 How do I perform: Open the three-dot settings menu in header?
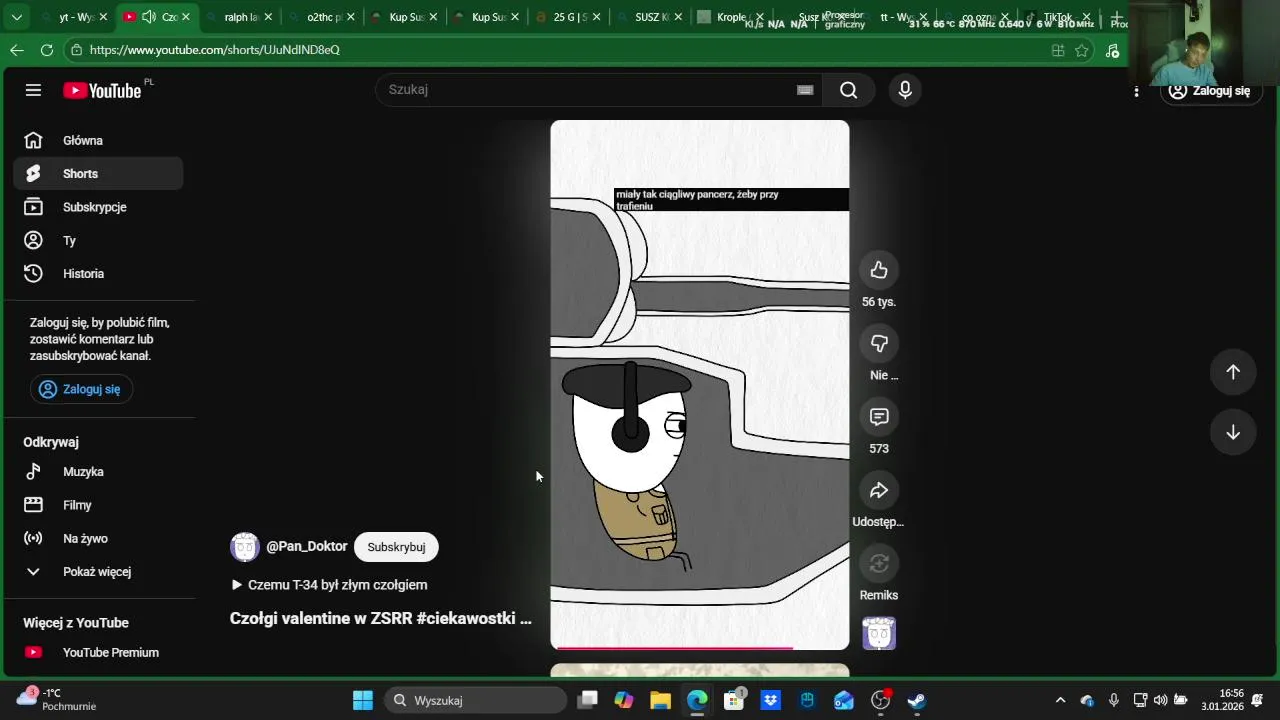[1136, 91]
